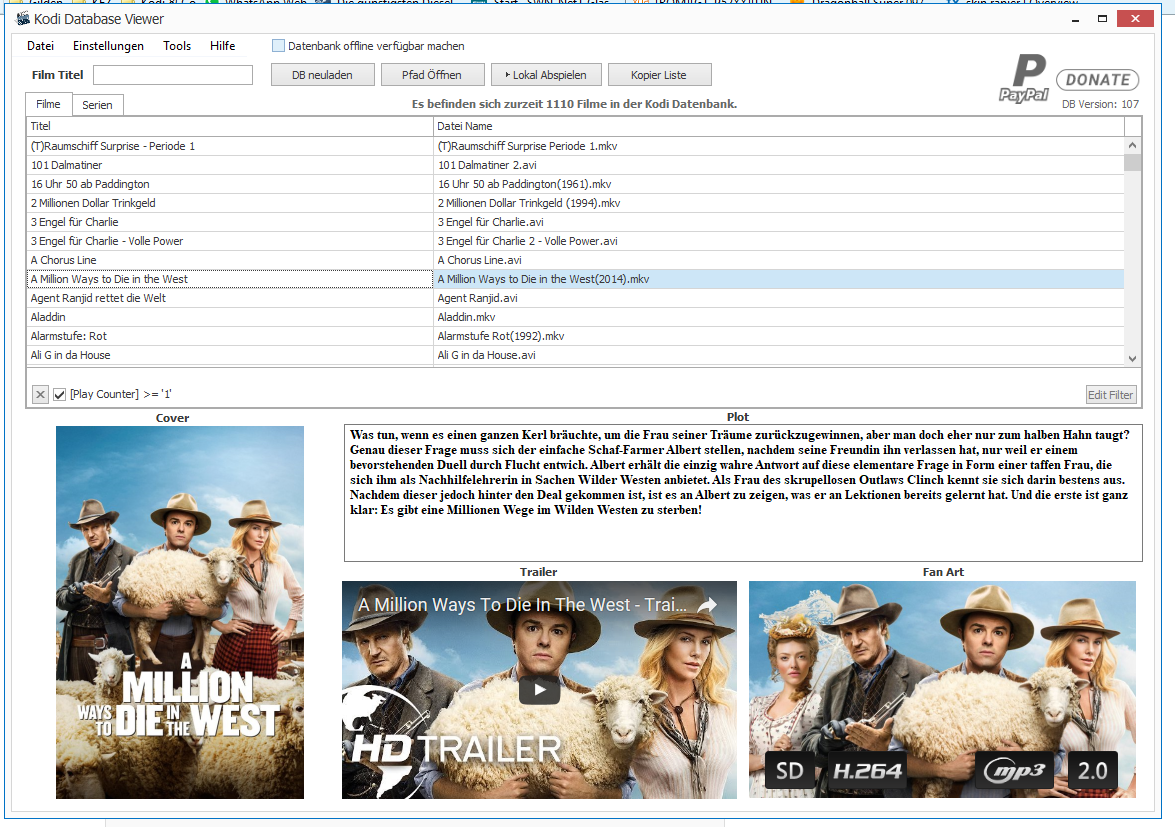Open the Einstellungen menu

click(108, 46)
